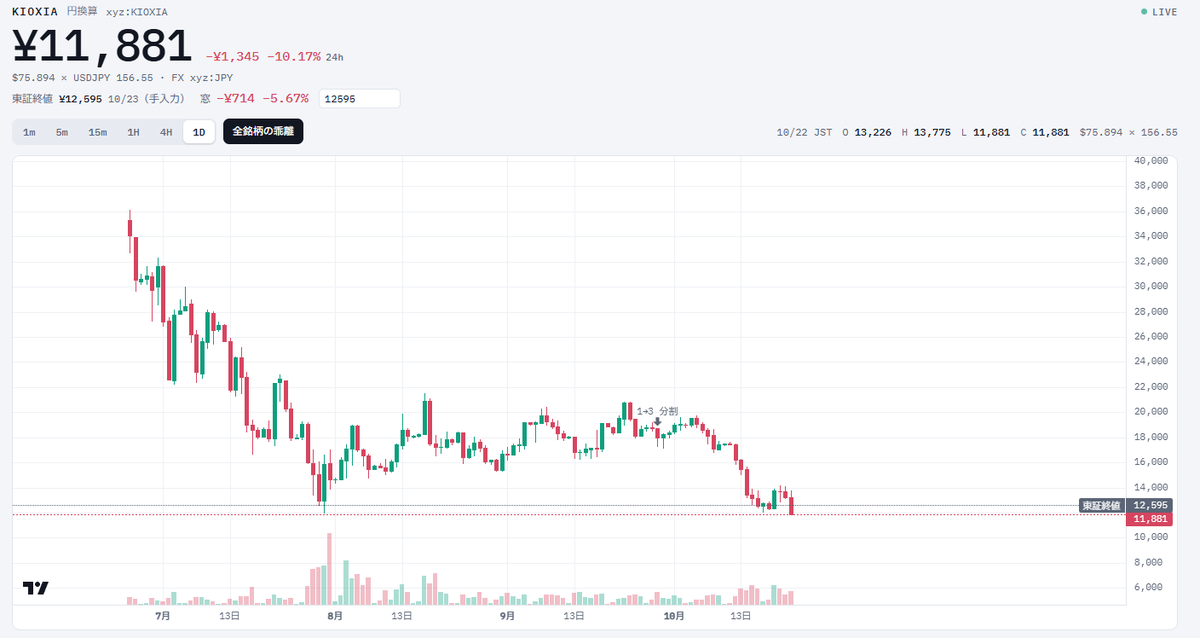Image resolution: width=1200 pixels, height=638 pixels.
Task: Choose the 4H timeframe
Action: click(166, 132)
